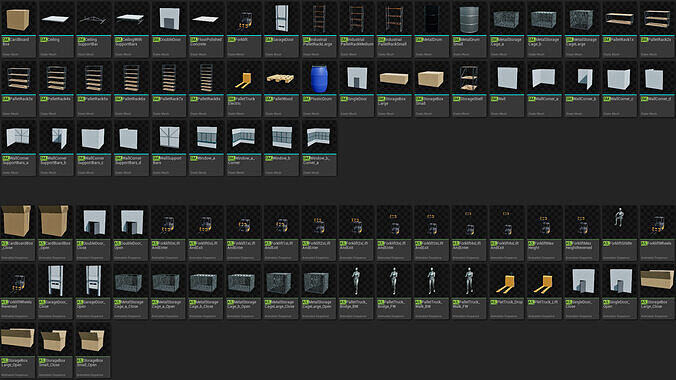Select the SM_PalletRack8x asset
The height and width of the screenshot is (380, 676).
[x=206, y=89]
